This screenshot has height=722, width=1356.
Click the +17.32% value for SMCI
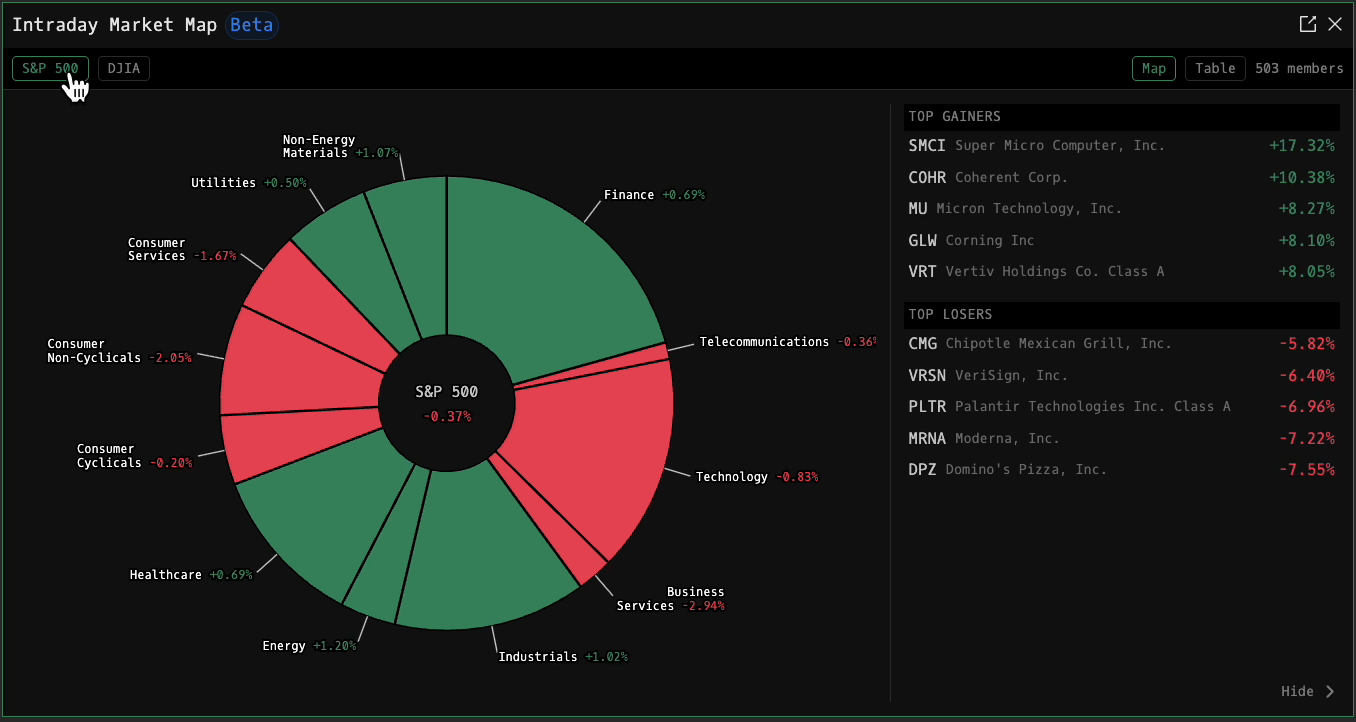coord(1302,145)
